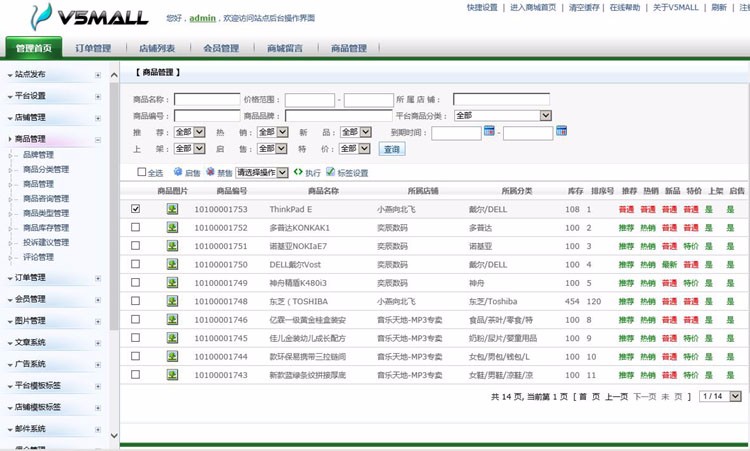Expand 店铺管理 plus icon in sidebar
The width and height of the screenshot is (750, 451).
[98, 118]
